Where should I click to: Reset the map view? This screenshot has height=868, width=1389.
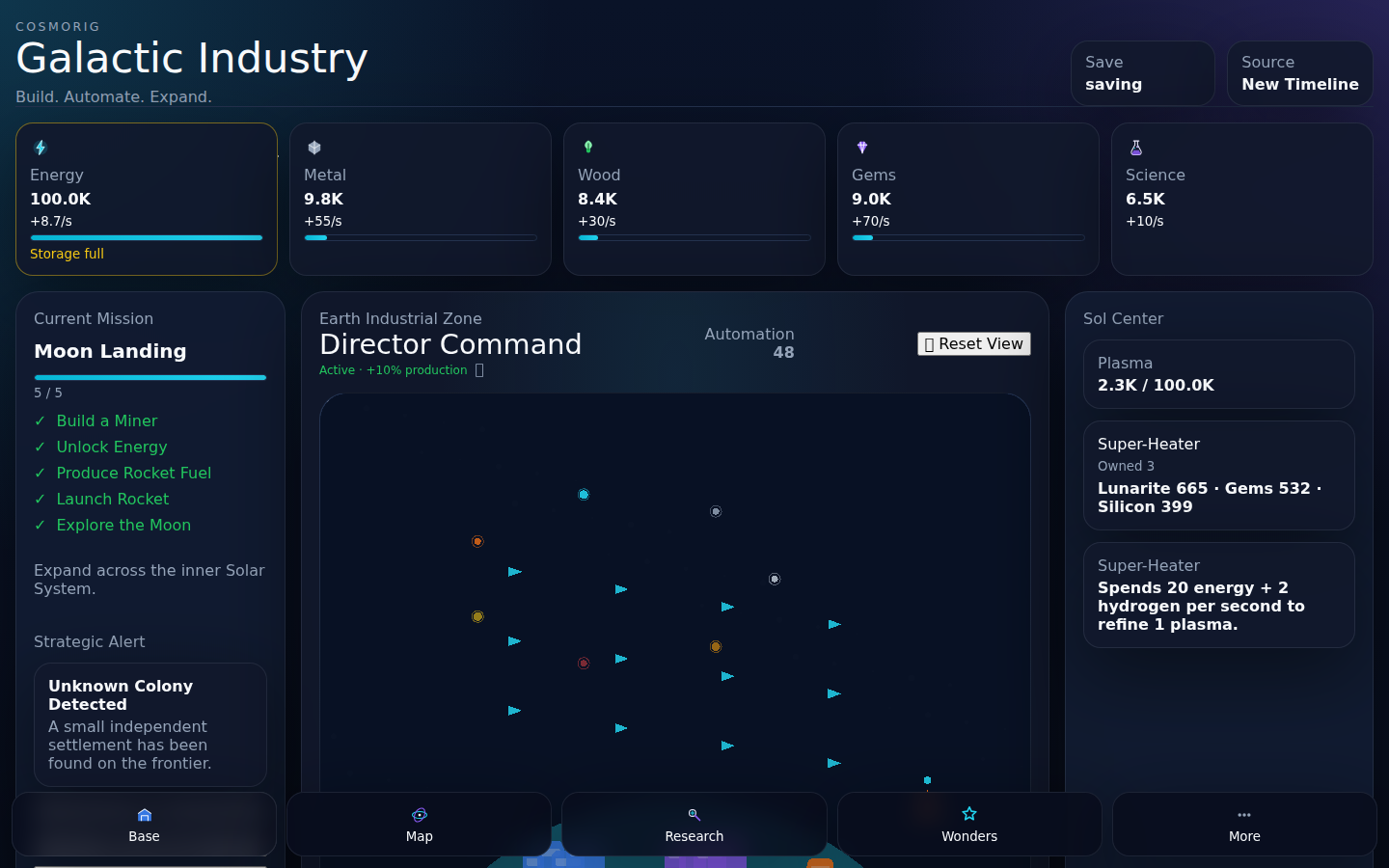click(974, 344)
